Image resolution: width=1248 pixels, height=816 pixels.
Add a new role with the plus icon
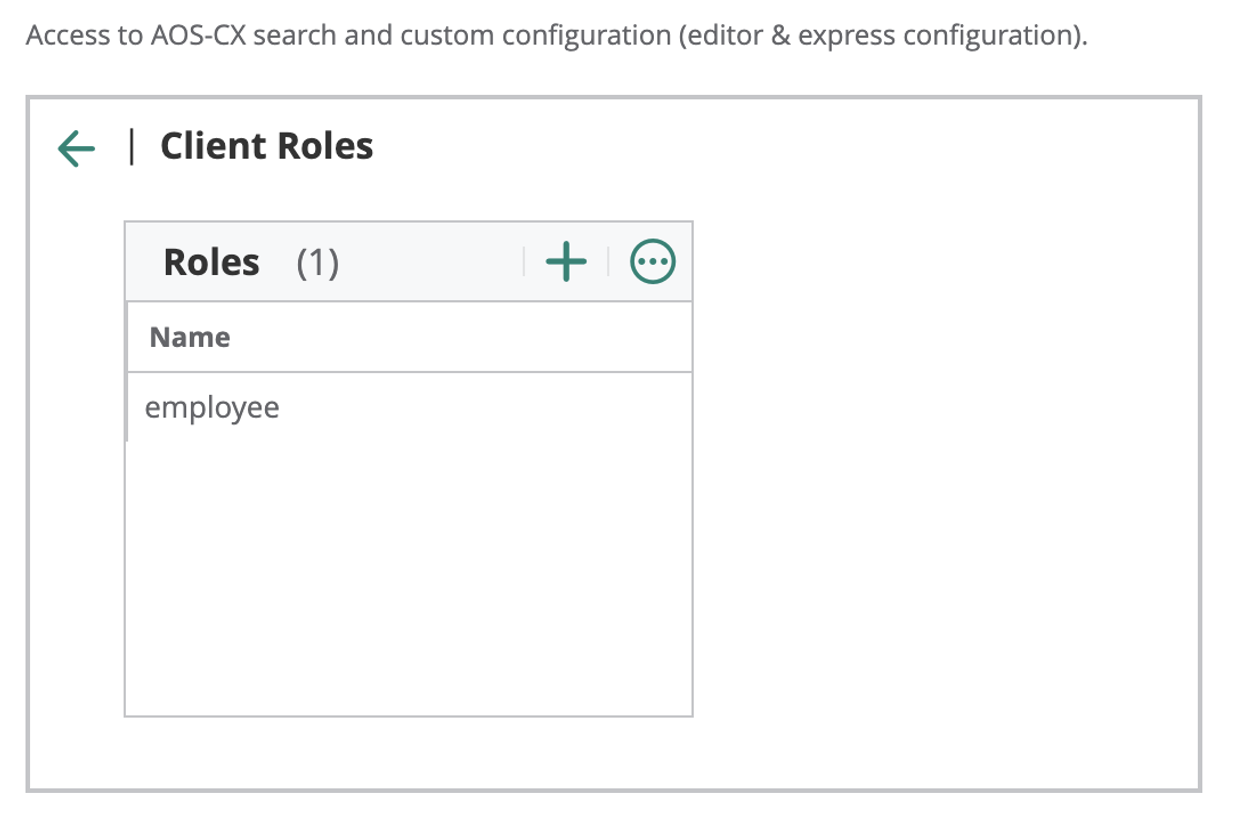(566, 262)
